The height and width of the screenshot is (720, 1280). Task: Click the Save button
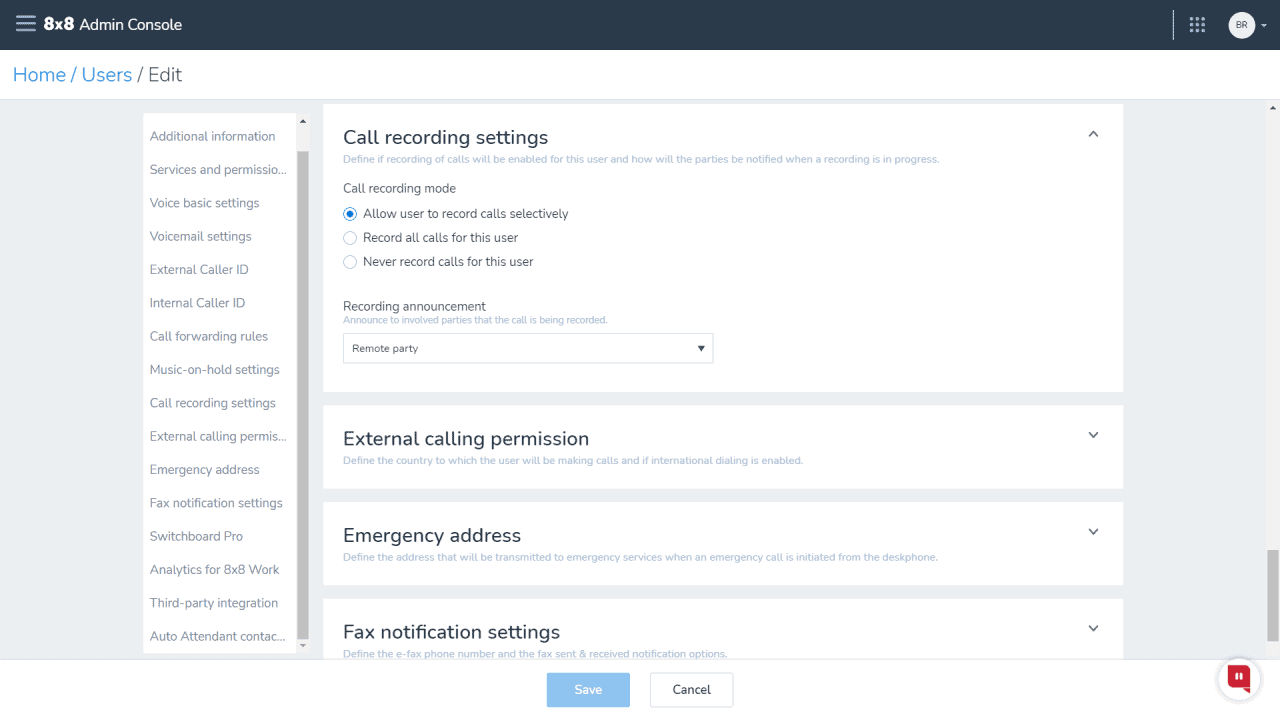click(x=588, y=689)
